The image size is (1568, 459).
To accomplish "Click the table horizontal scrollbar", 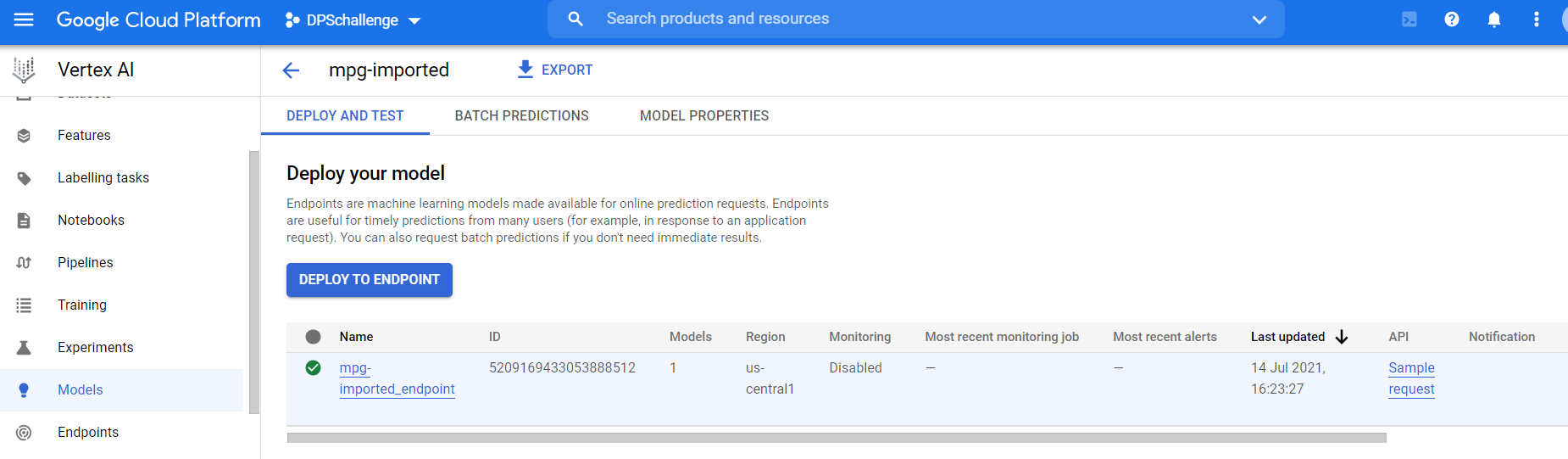I will pos(837,438).
